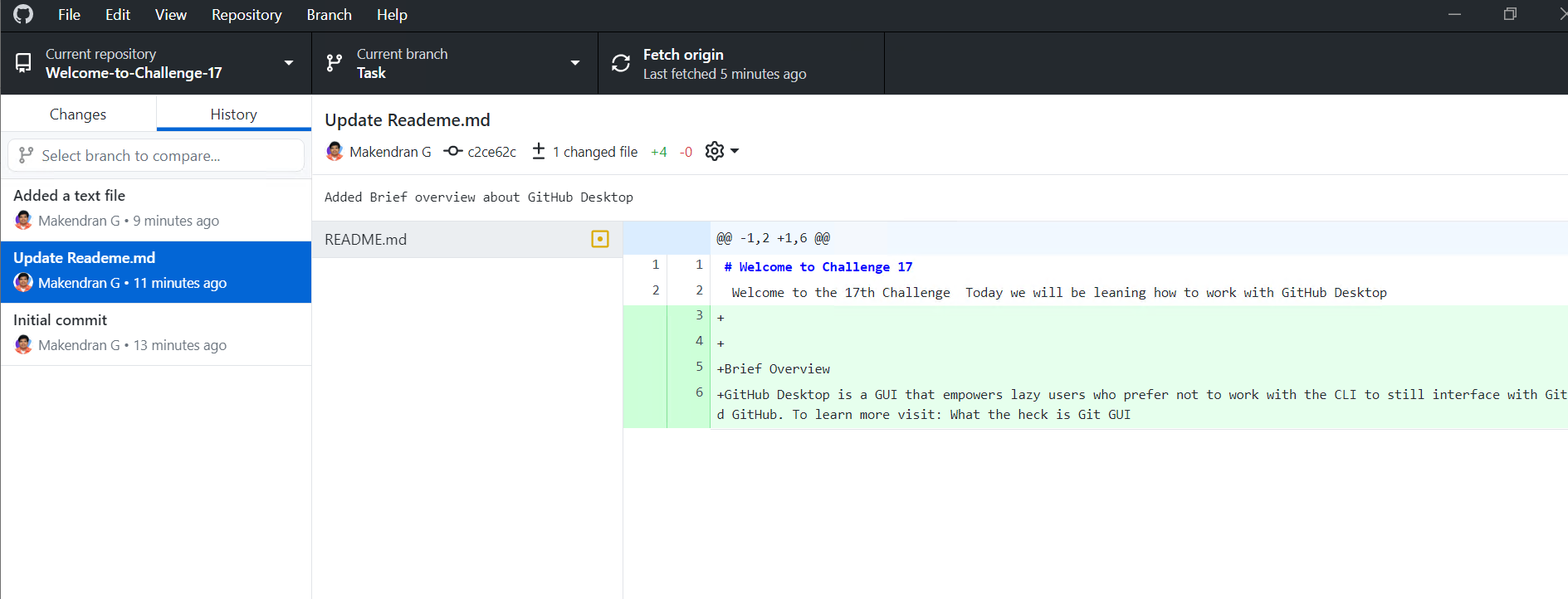Open the diff settings gear icon
Image resolution: width=1568 pixels, height=599 pixels.
point(715,151)
